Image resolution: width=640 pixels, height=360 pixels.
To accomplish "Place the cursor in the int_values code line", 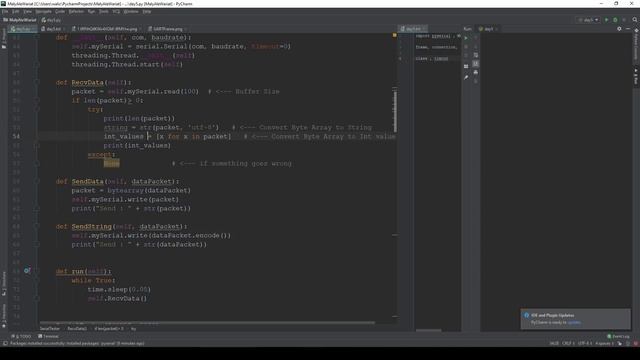I will click(217, 136).
